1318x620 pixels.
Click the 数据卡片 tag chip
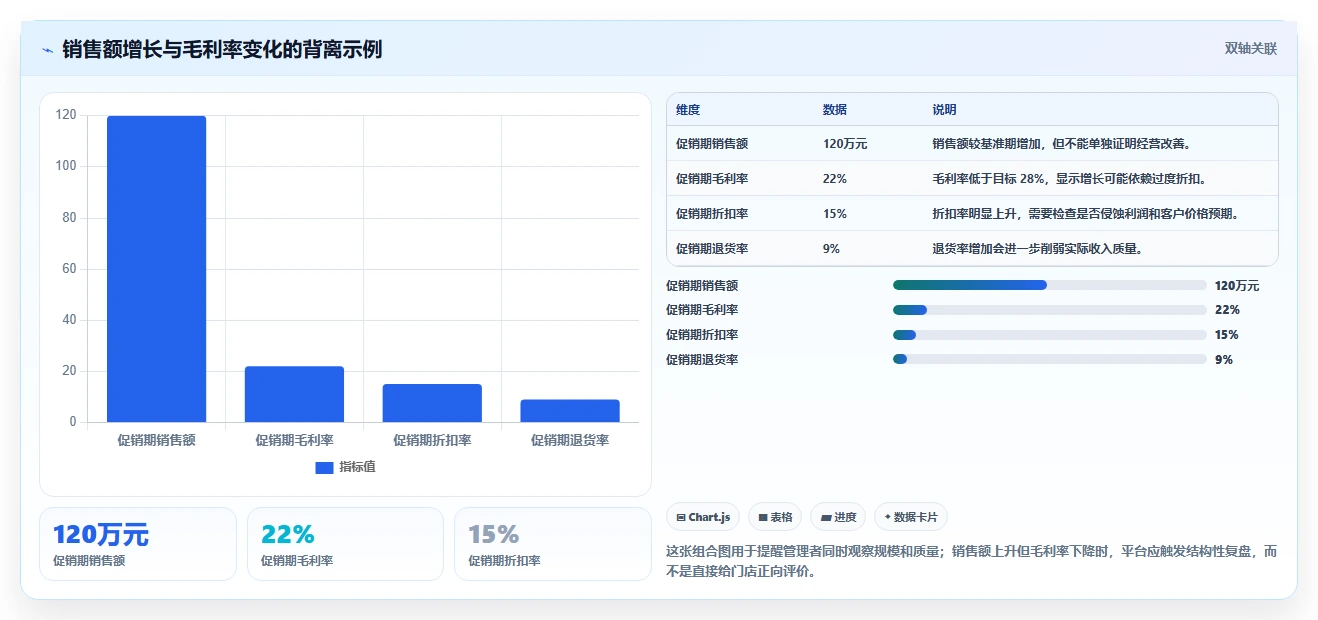(x=911, y=517)
